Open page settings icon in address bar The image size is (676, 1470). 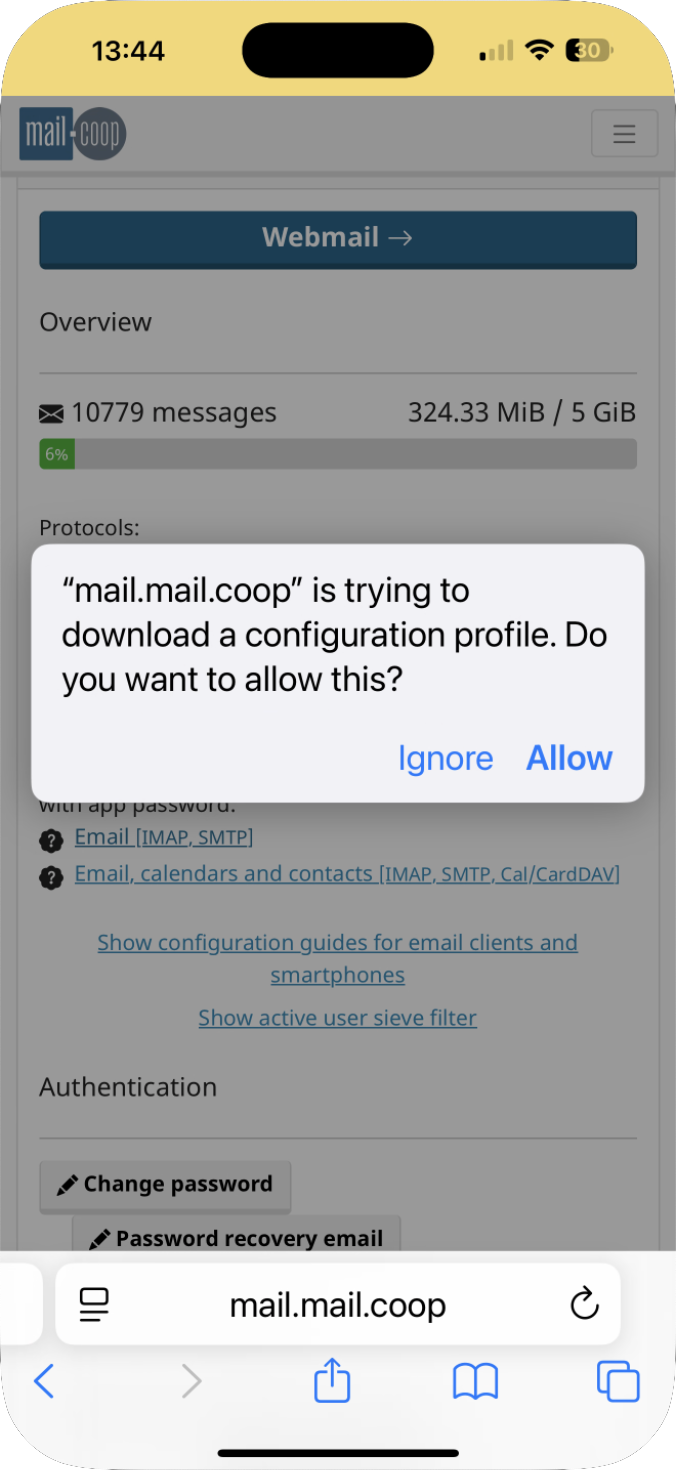pos(94,1304)
